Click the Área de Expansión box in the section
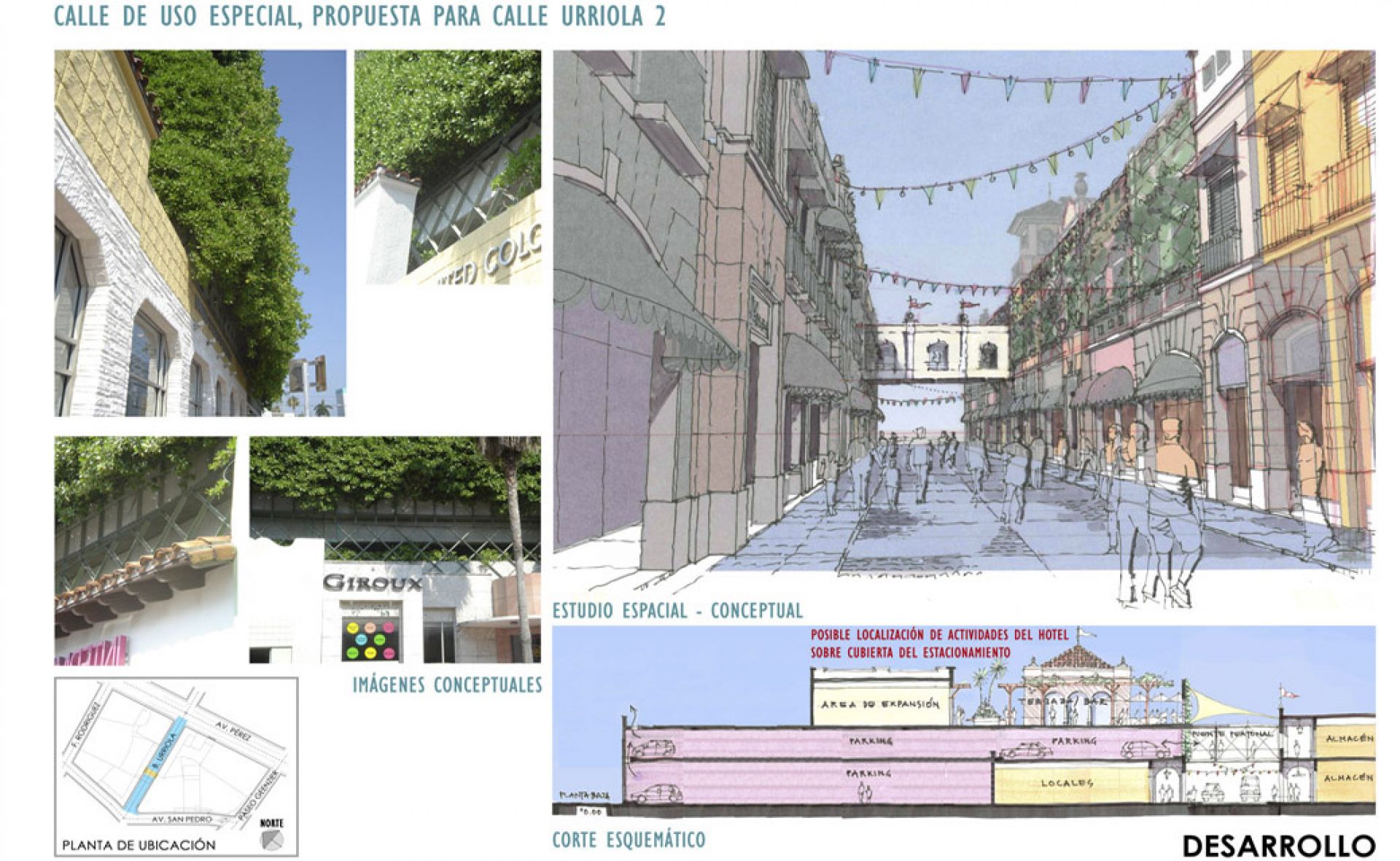 point(879,704)
